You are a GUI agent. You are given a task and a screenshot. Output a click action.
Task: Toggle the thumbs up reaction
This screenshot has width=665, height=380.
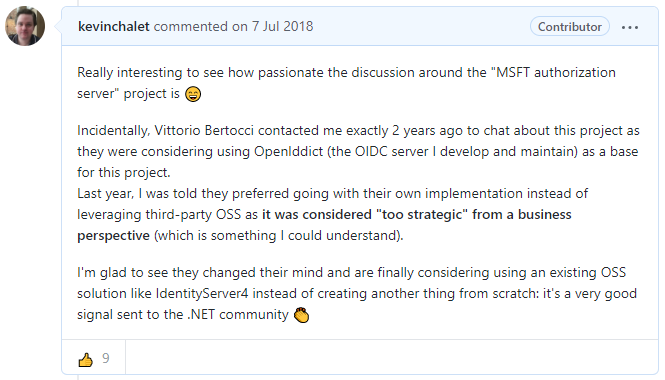86,359
